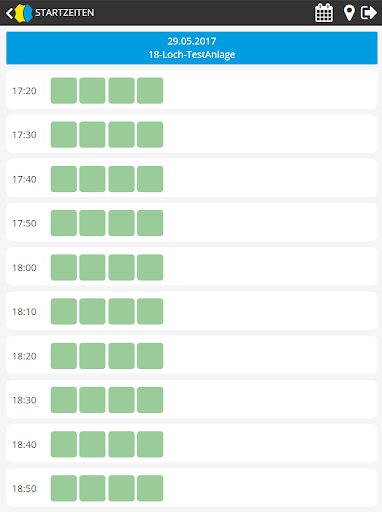Reserve the second slot at 18:10
Image resolution: width=382 pixels, height=512 pixels.
pyautogui.click(x=92, y=311)
